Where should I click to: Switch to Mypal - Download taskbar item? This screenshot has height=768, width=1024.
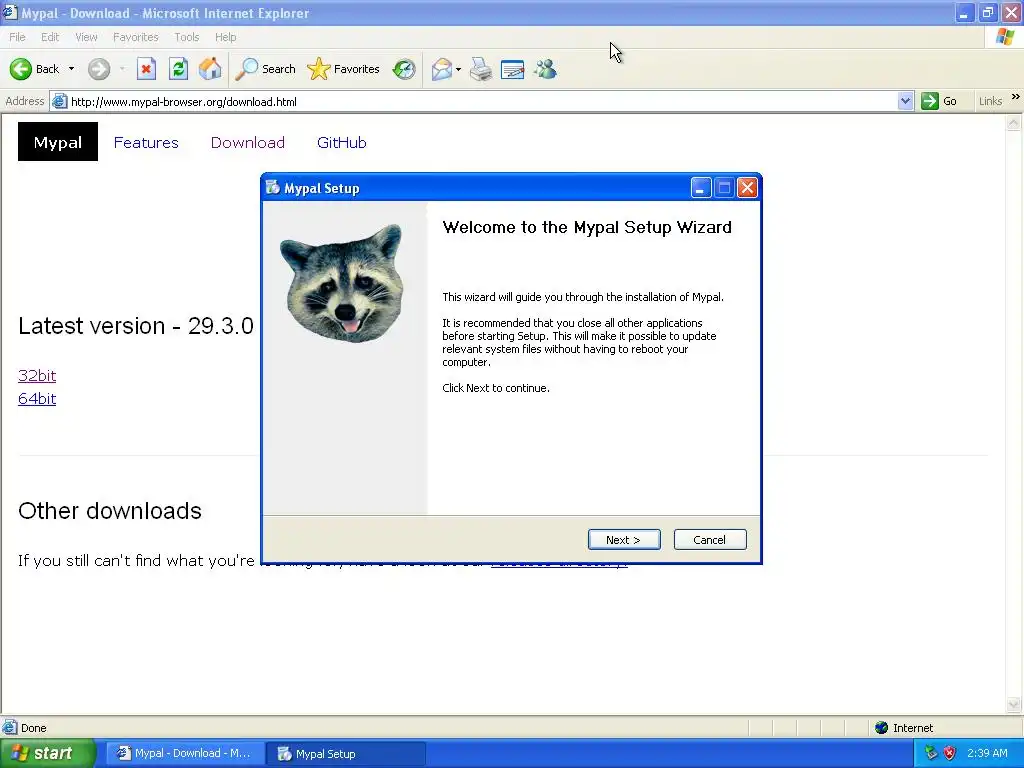[185, 753]
